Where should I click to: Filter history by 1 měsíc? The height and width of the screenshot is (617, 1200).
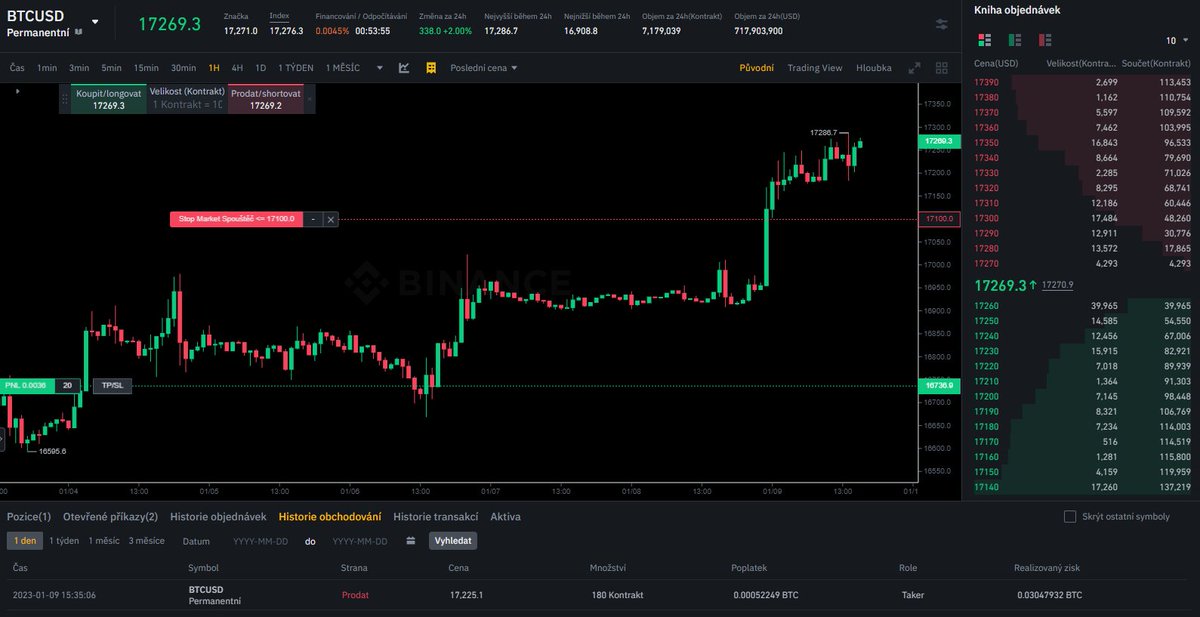(x=103, y=541)
